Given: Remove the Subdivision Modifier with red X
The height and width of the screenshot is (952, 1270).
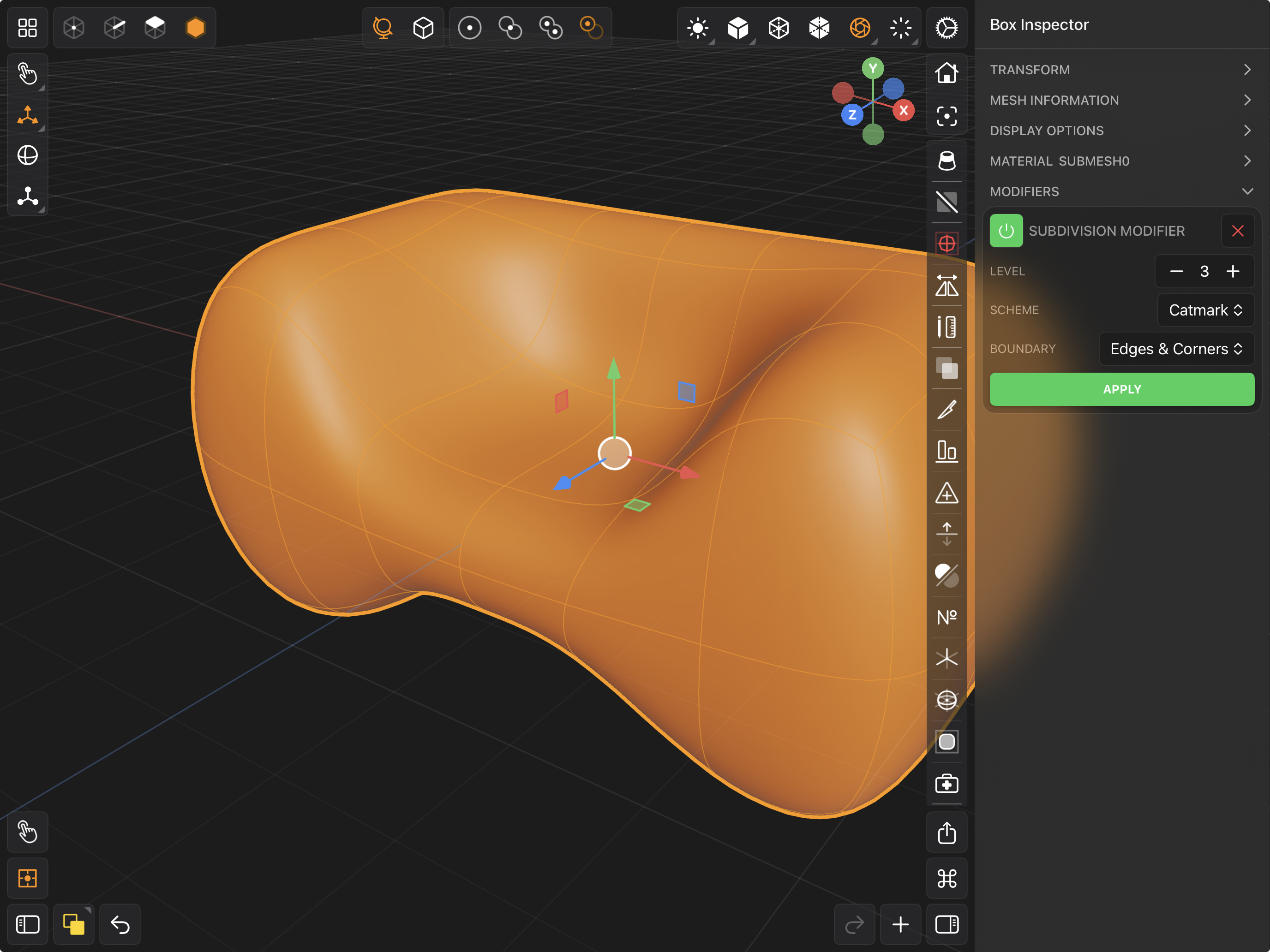Looking at the screenshot, I should click(1237, 231).
